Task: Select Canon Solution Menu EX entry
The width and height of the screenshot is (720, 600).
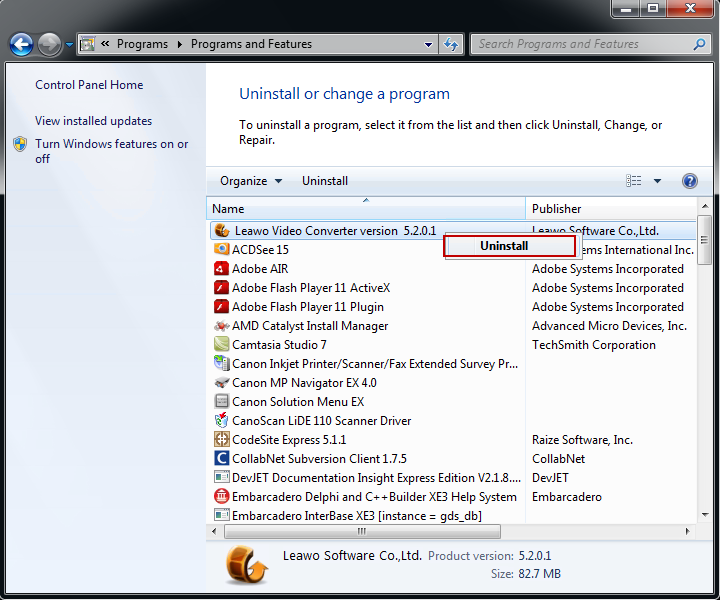Action: [298, 402]
